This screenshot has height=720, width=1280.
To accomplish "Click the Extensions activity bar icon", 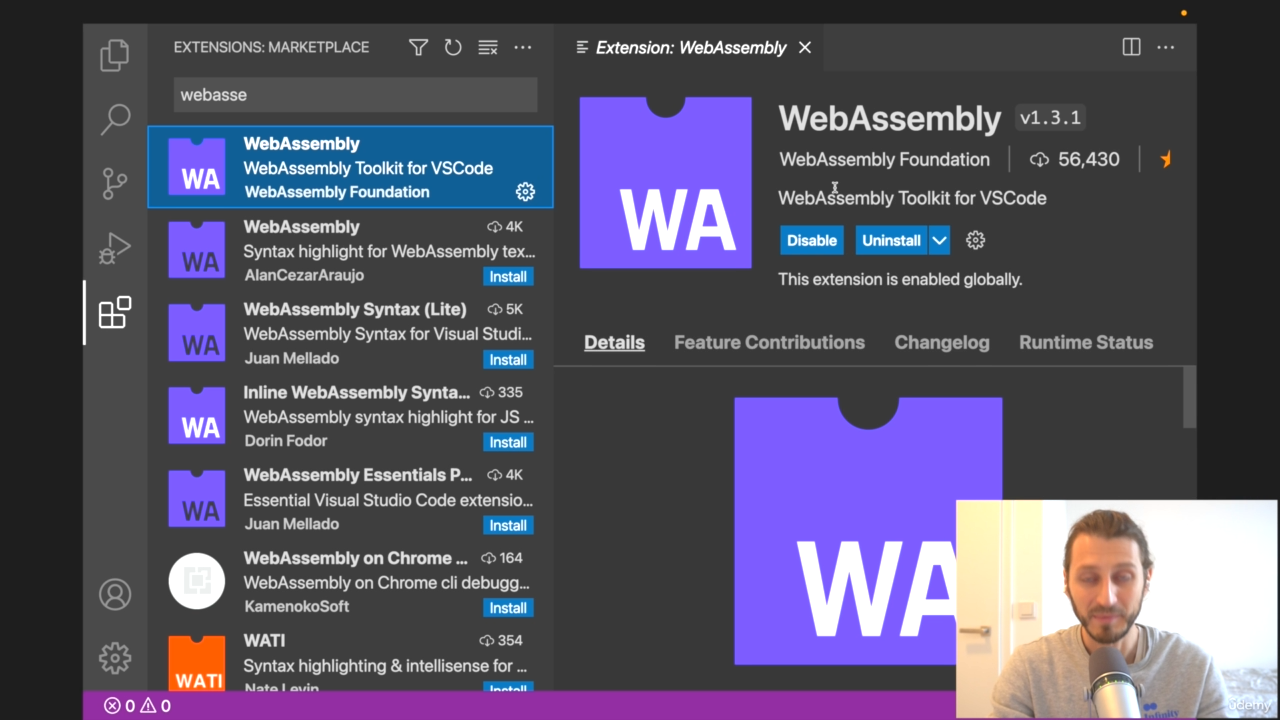I will [115, 313].
